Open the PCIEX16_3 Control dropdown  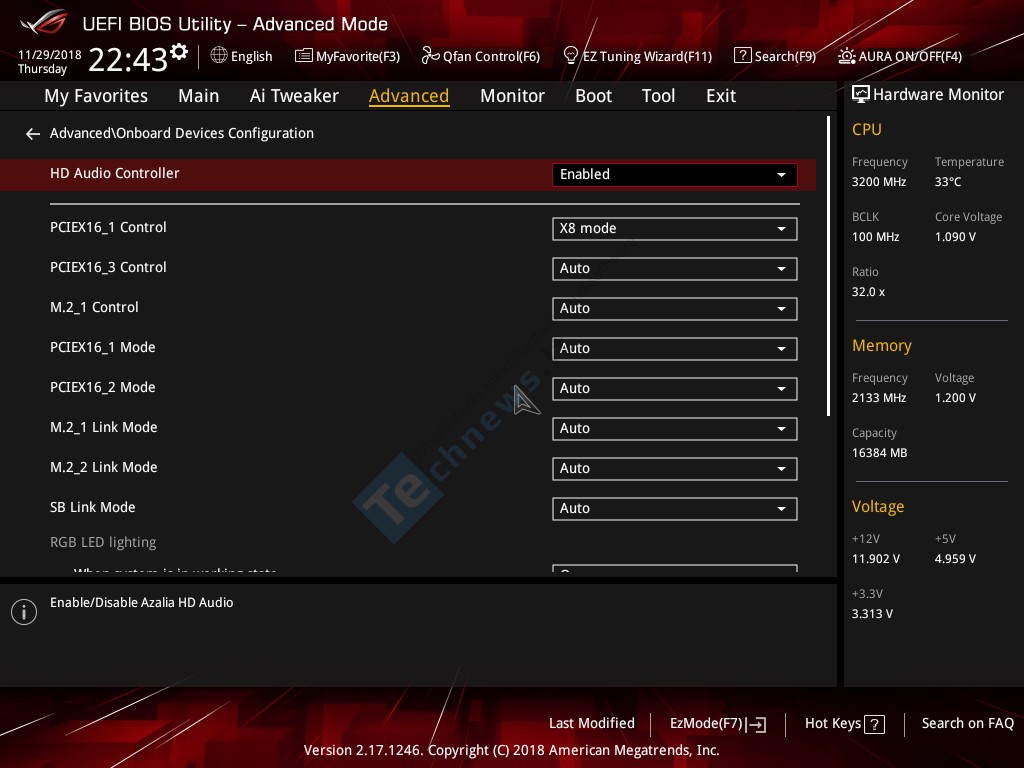coord(675,268)
